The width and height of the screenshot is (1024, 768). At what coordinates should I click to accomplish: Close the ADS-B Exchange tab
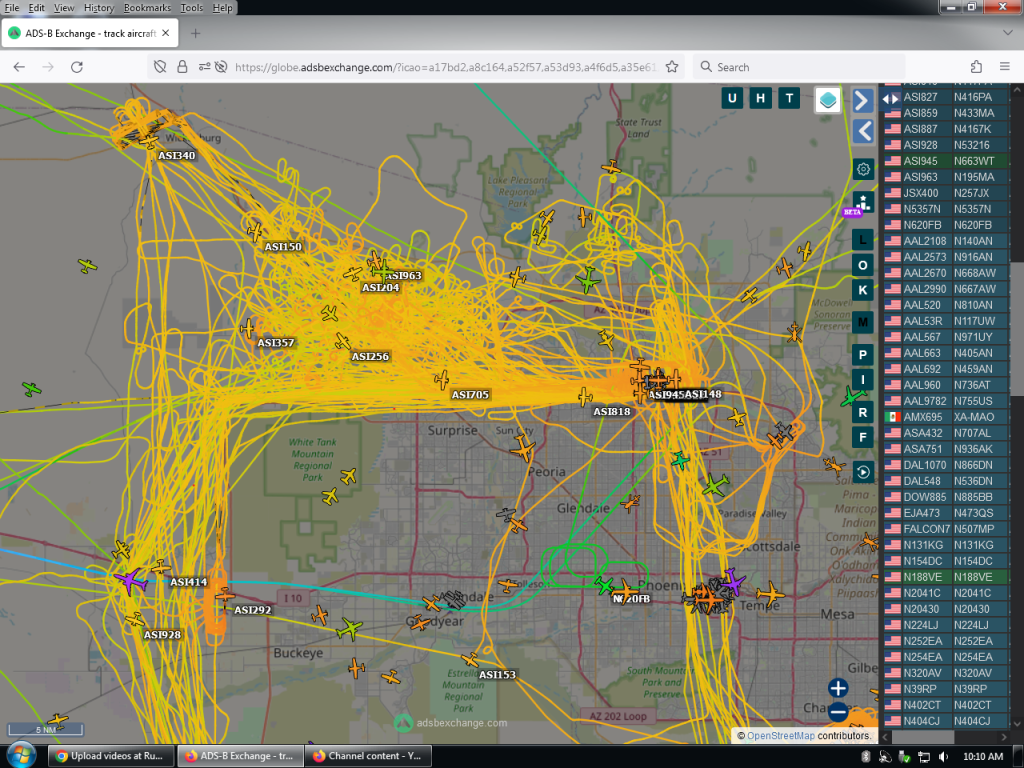(x=166, y=33)
